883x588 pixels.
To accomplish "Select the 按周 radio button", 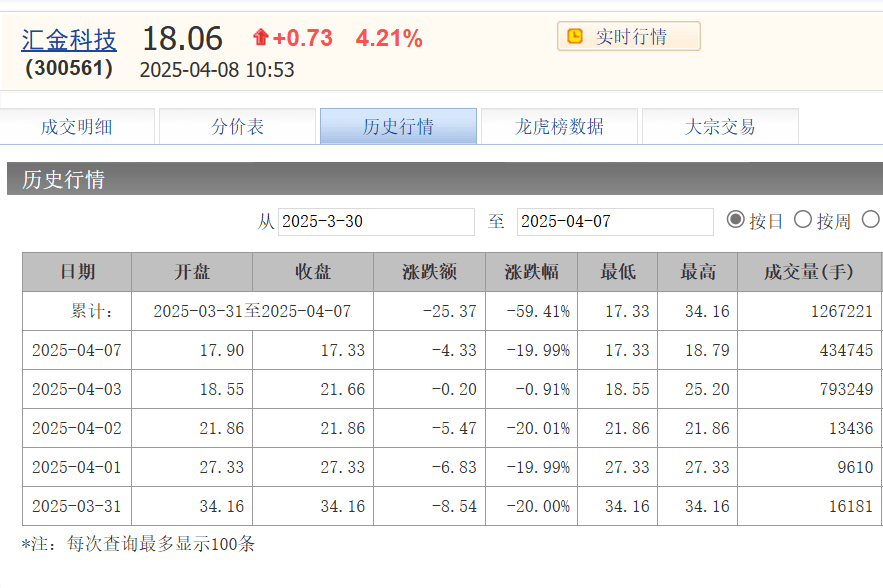I will 803,219.
